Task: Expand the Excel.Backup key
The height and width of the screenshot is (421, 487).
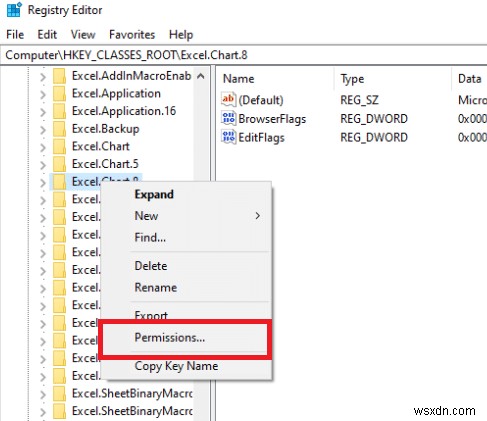Action: [43, 130]
